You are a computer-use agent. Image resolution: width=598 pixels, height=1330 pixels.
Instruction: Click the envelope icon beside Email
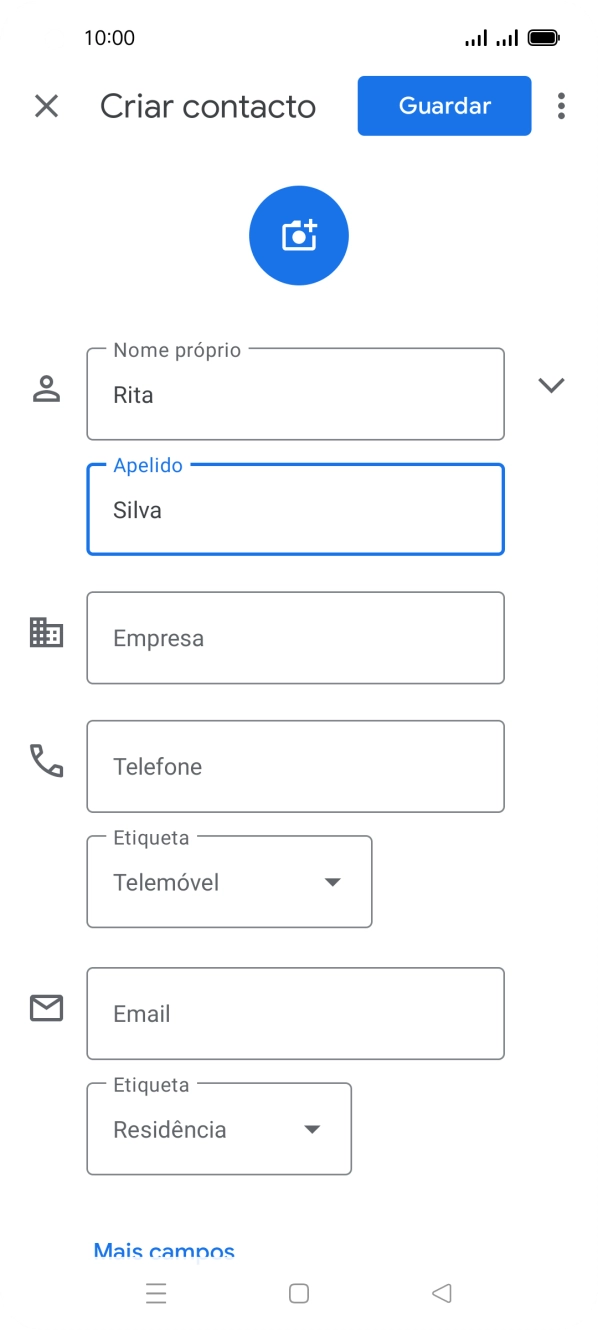[45, 1009]
